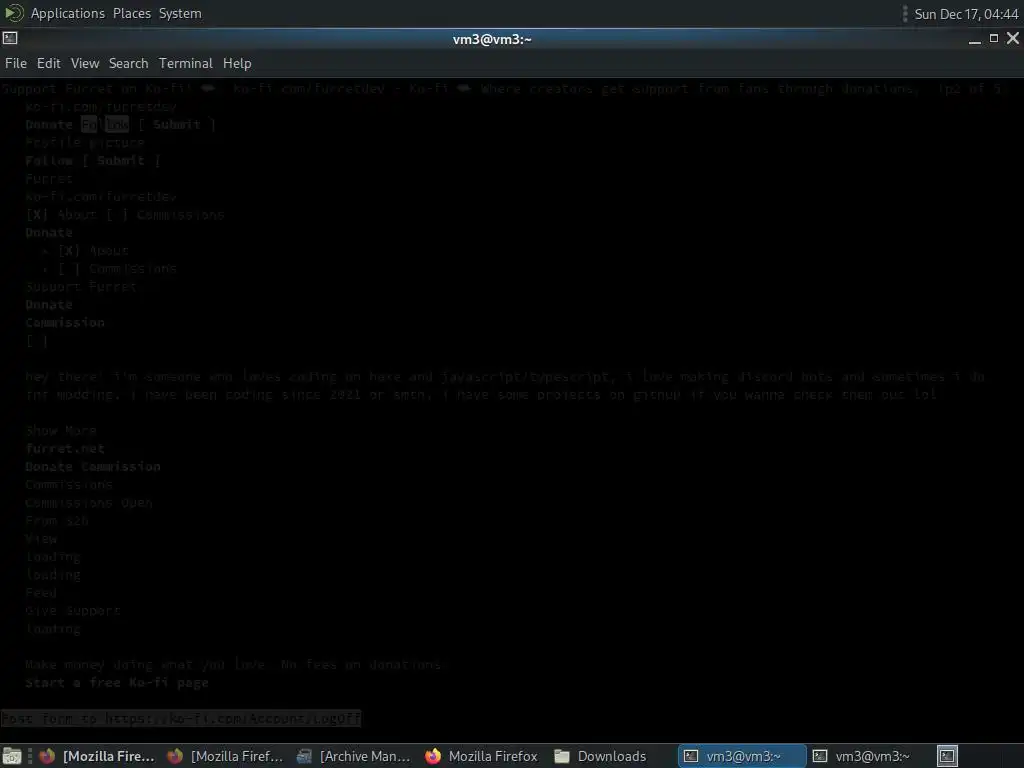Click the 'From $20' text

(x=57, y=520)
